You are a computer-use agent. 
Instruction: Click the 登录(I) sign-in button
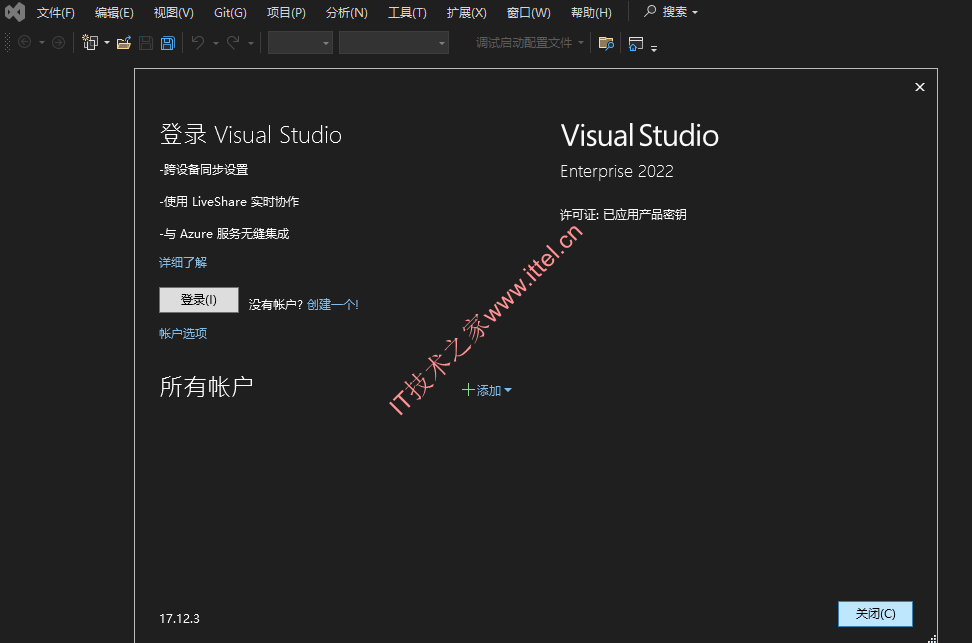tap(199, 300)
